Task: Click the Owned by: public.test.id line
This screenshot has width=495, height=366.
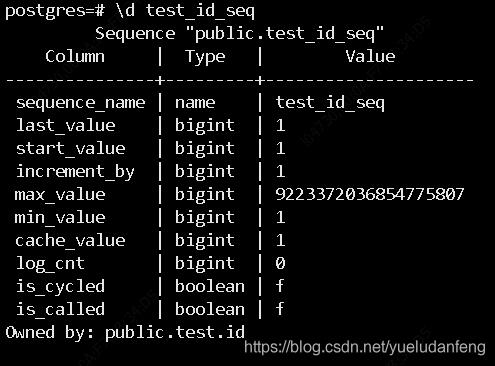Action: 125,333
